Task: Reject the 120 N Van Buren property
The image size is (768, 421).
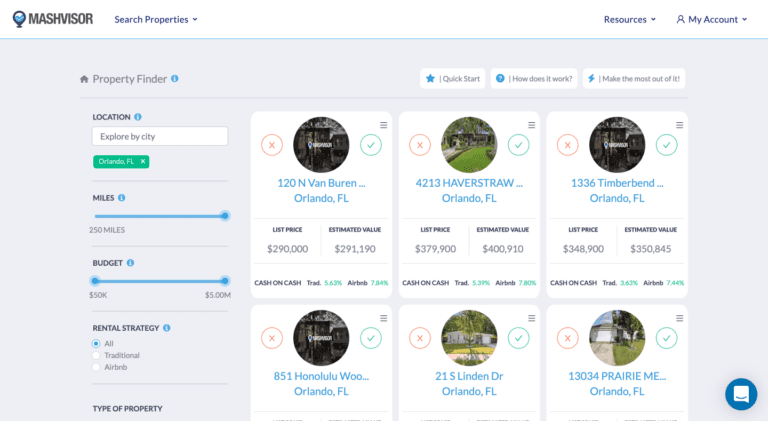Action: [272, 145]
